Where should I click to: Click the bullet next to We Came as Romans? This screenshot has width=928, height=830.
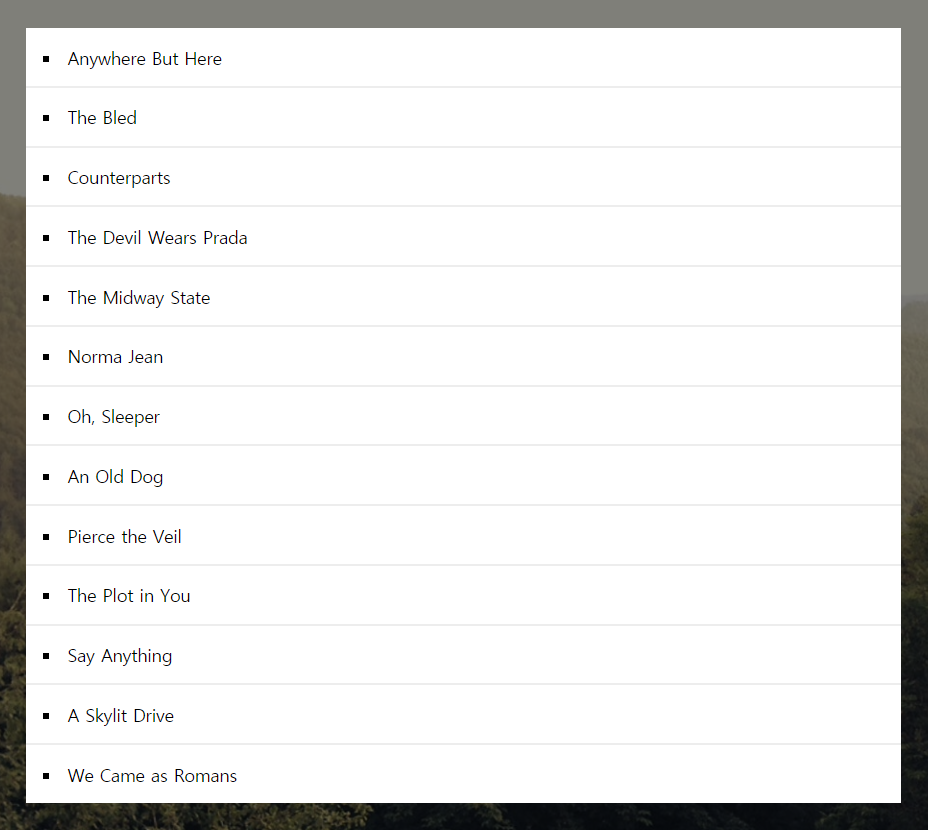tap(46, 776)
